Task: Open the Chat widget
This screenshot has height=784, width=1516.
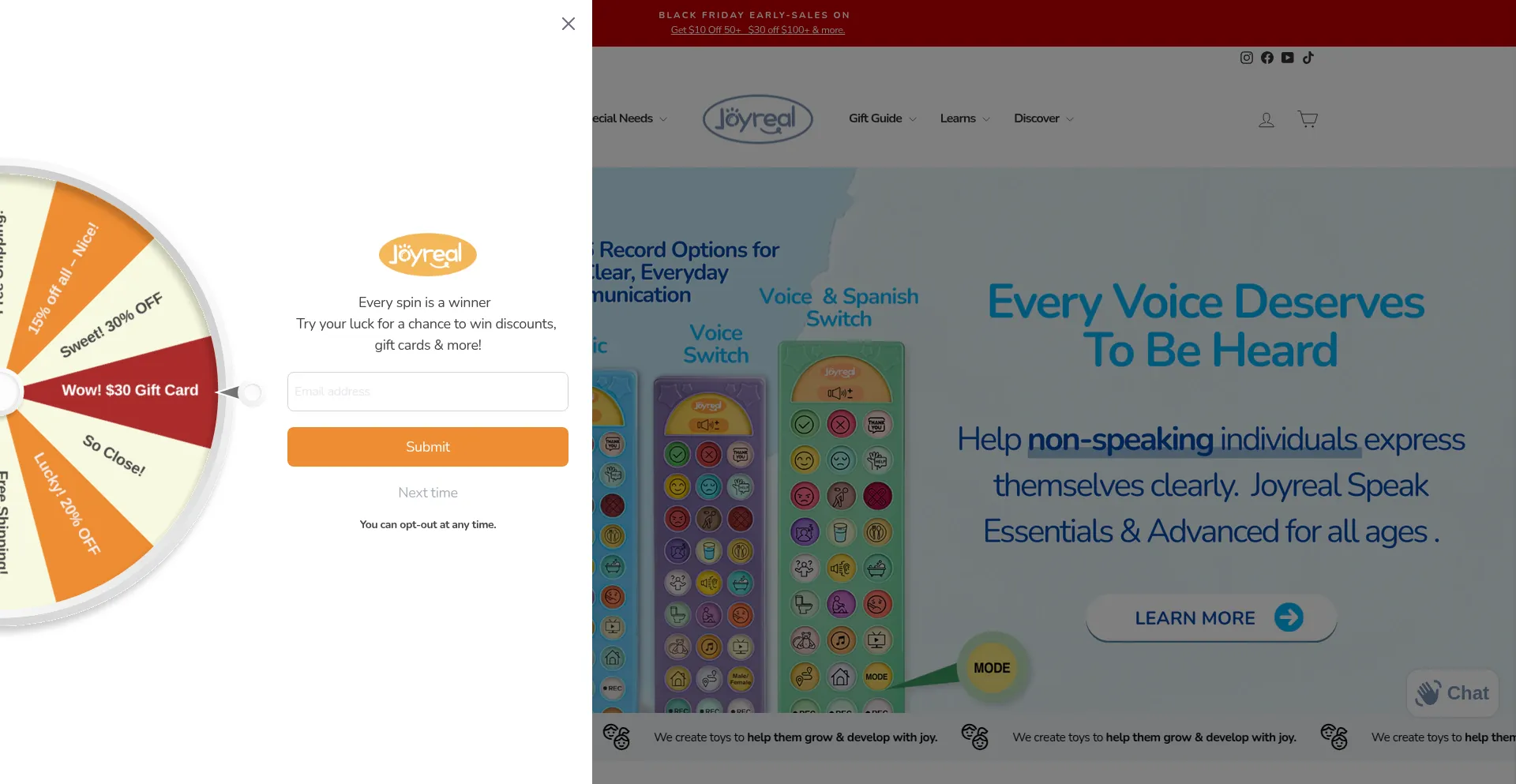Action: 1453,693
